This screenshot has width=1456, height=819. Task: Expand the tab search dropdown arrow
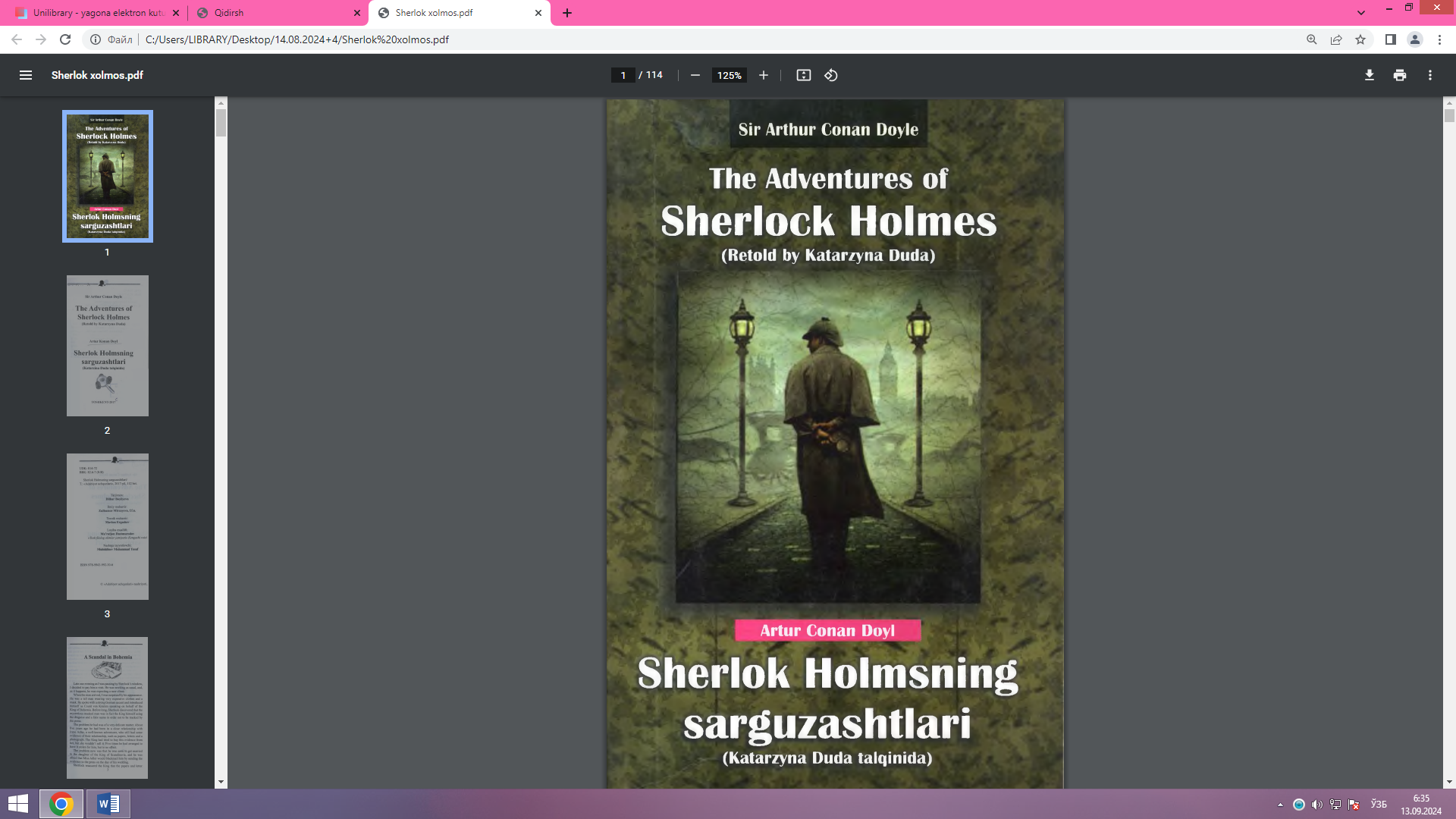1361,13
